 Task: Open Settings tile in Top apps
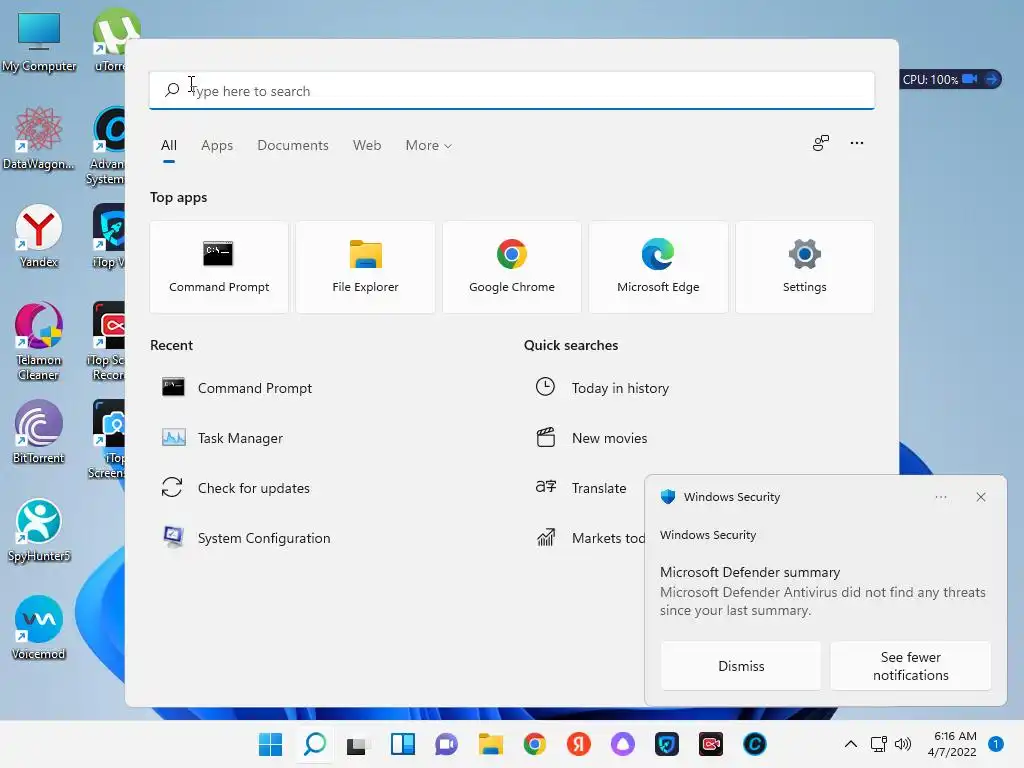(805, 266)
